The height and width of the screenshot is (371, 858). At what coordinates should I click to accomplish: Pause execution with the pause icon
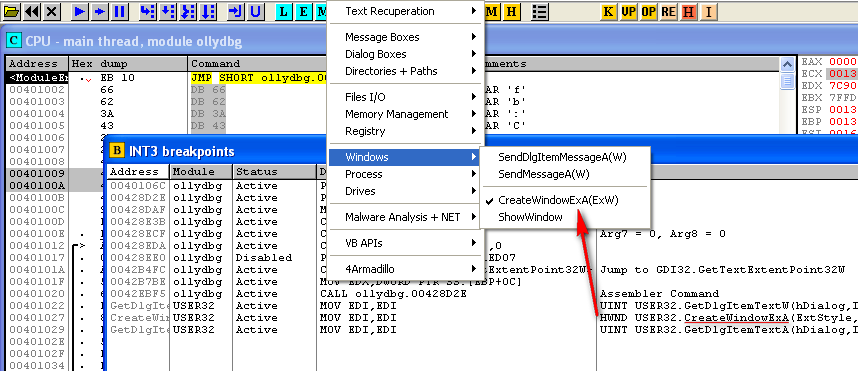(x=120, y=11)
